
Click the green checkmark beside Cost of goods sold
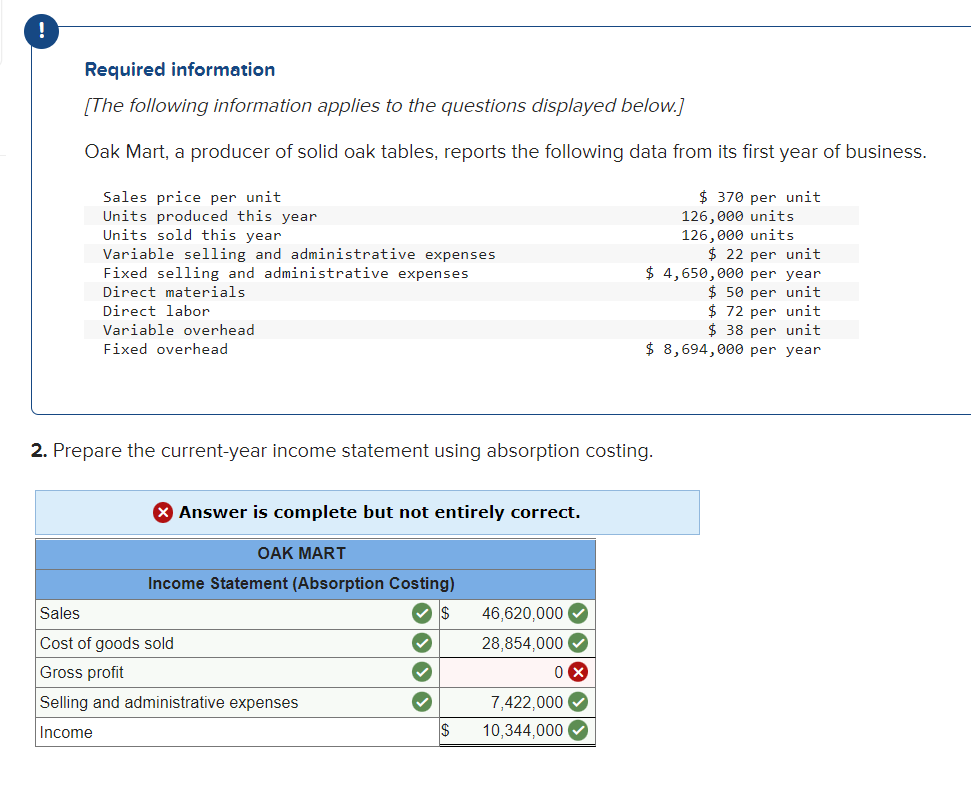(421, 643)
